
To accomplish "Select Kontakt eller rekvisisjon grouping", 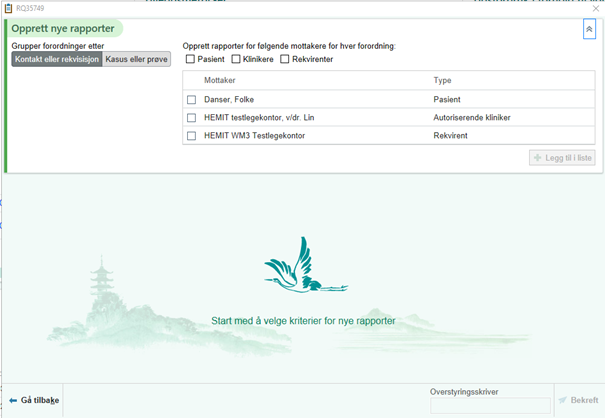I will click(x=57, y=59).
